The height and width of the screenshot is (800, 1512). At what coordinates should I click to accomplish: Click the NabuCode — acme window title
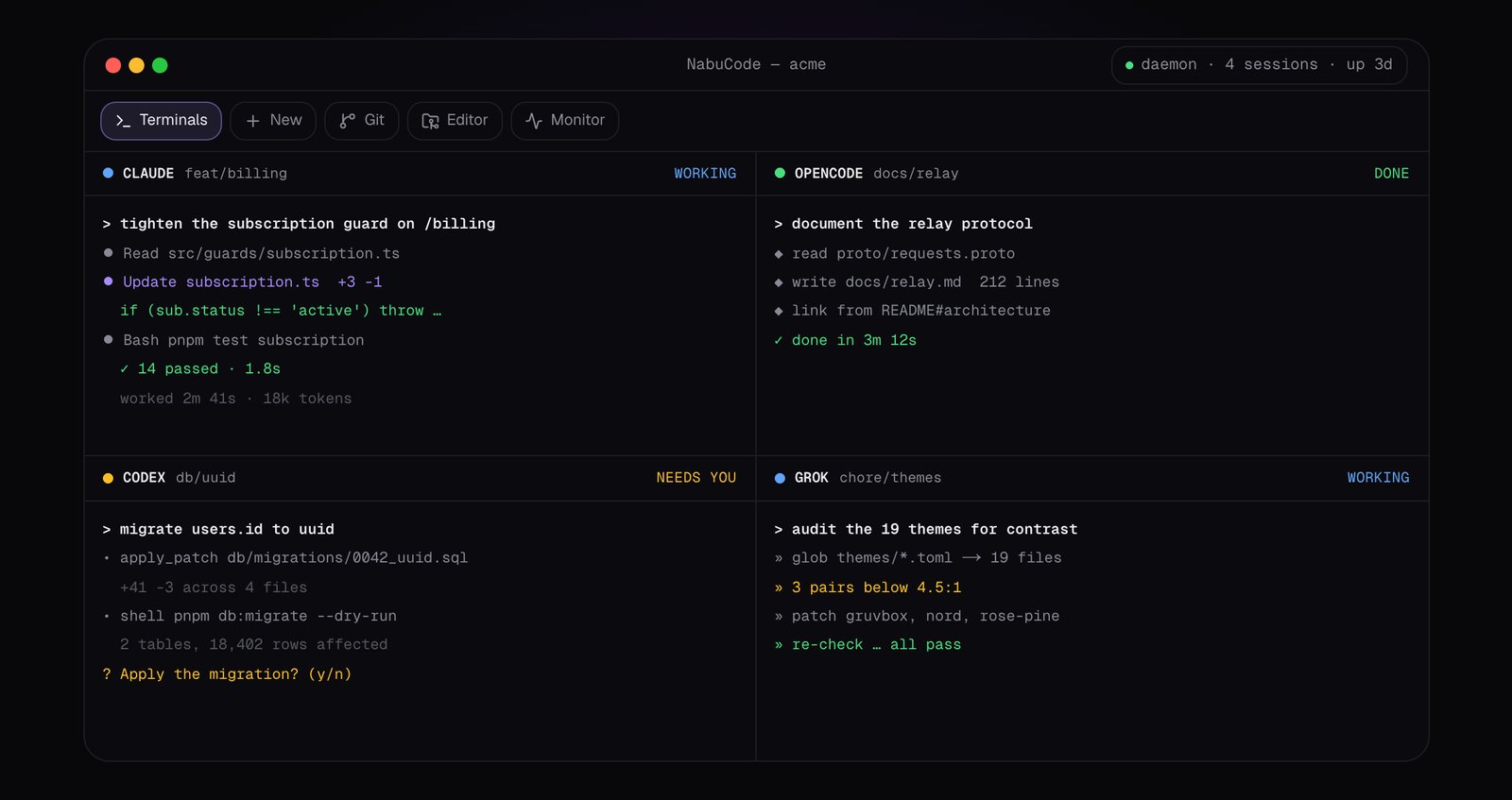pyautogui.click(x=756, y=64)
